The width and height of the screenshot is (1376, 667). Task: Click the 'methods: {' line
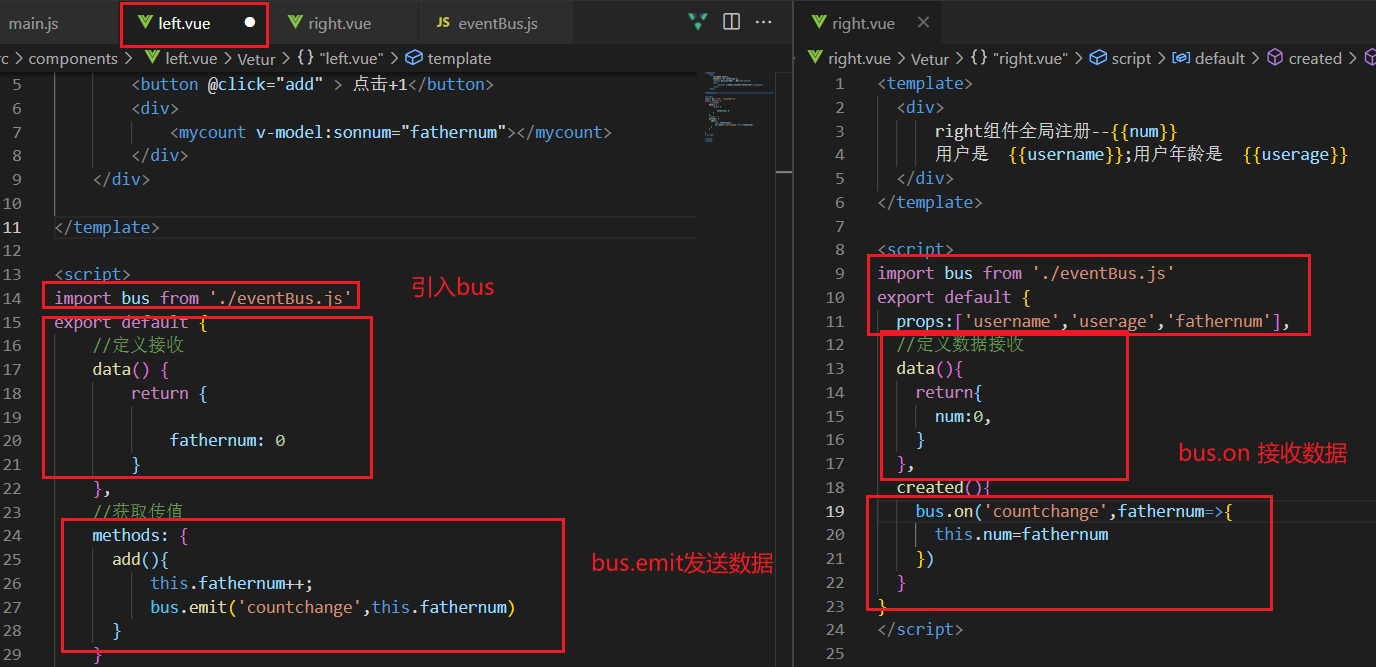(140, 535)
